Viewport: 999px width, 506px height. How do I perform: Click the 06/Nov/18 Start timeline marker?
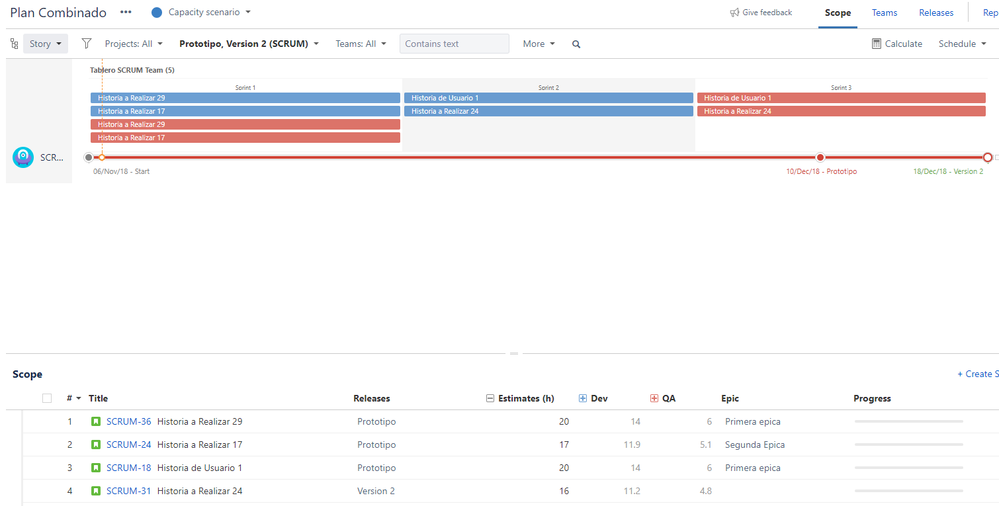pos(89,157)
